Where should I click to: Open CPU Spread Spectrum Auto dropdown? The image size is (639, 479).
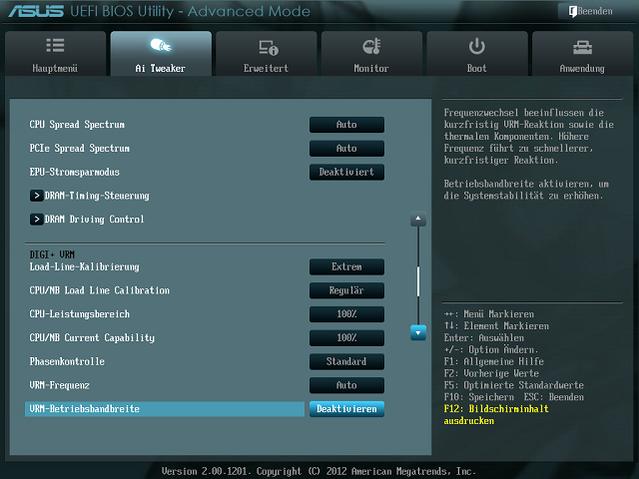point(347,125)
